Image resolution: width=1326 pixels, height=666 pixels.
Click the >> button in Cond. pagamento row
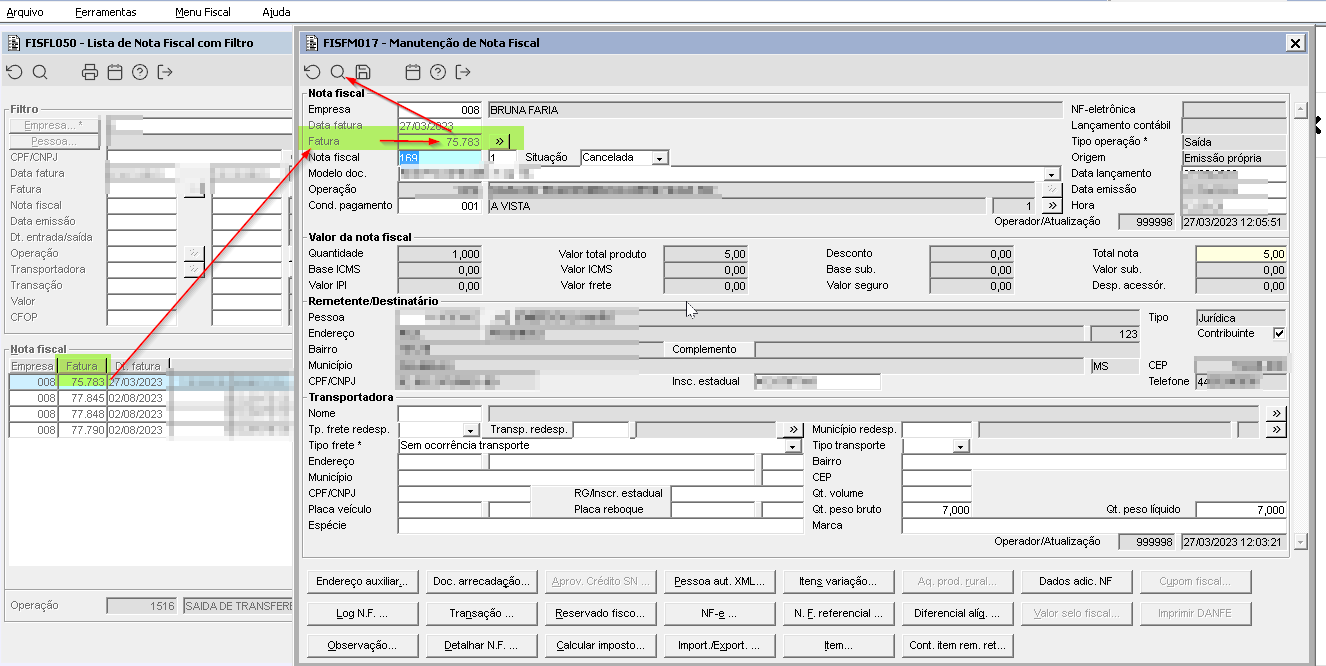1052,205
